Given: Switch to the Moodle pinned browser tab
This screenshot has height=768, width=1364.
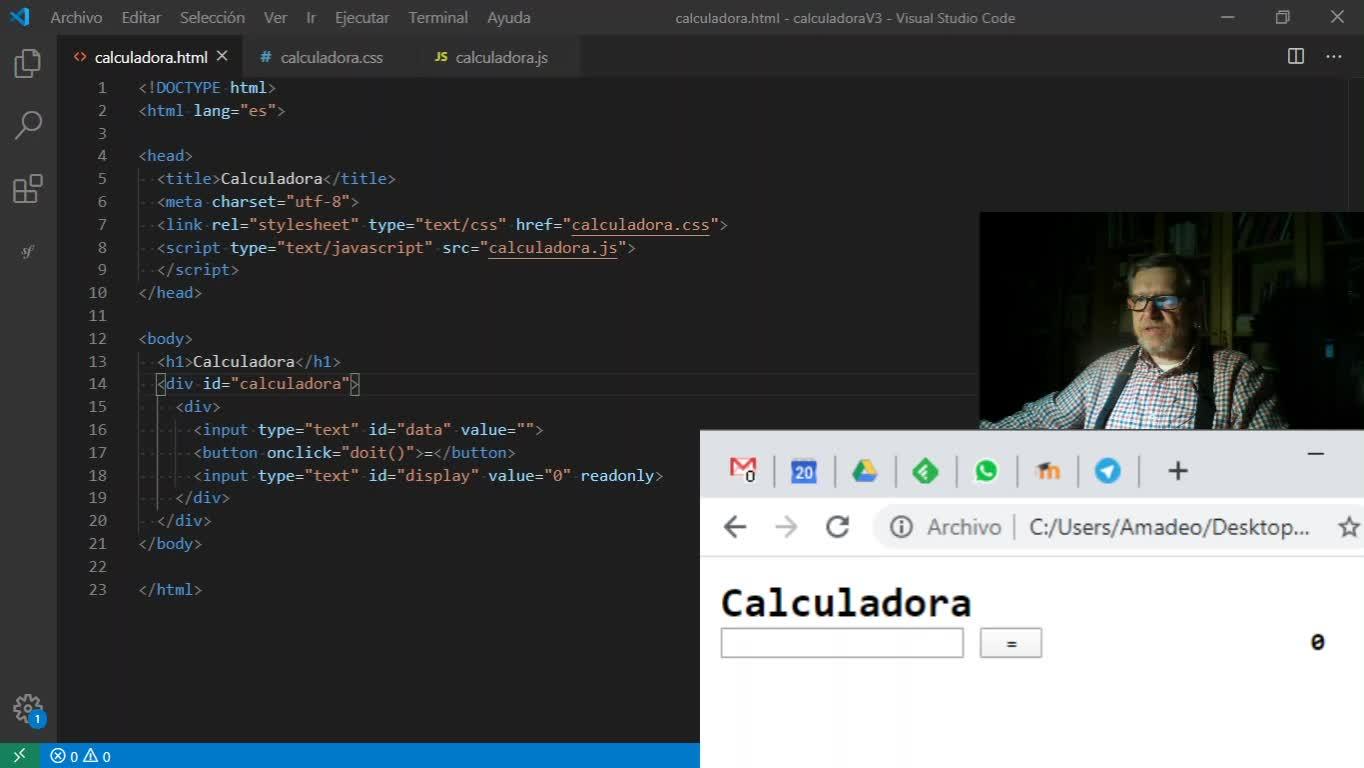Looking at the screenshot, I should [1048, 471].
